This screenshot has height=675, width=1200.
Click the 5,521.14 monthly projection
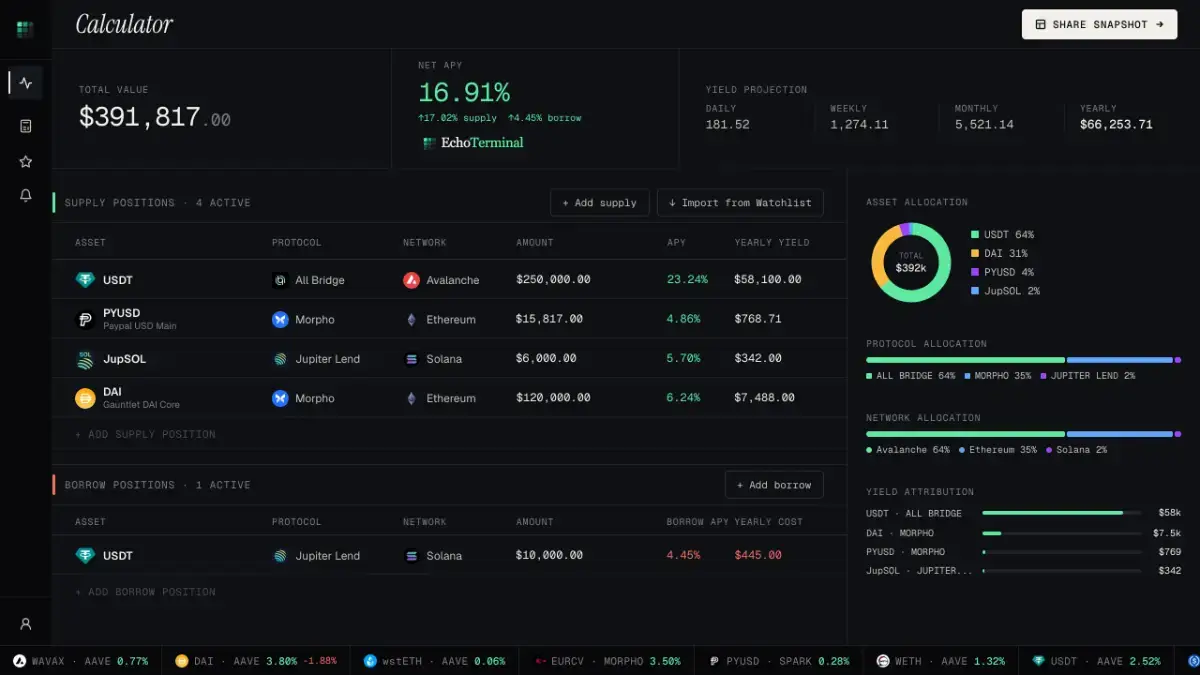coord(984,125)
